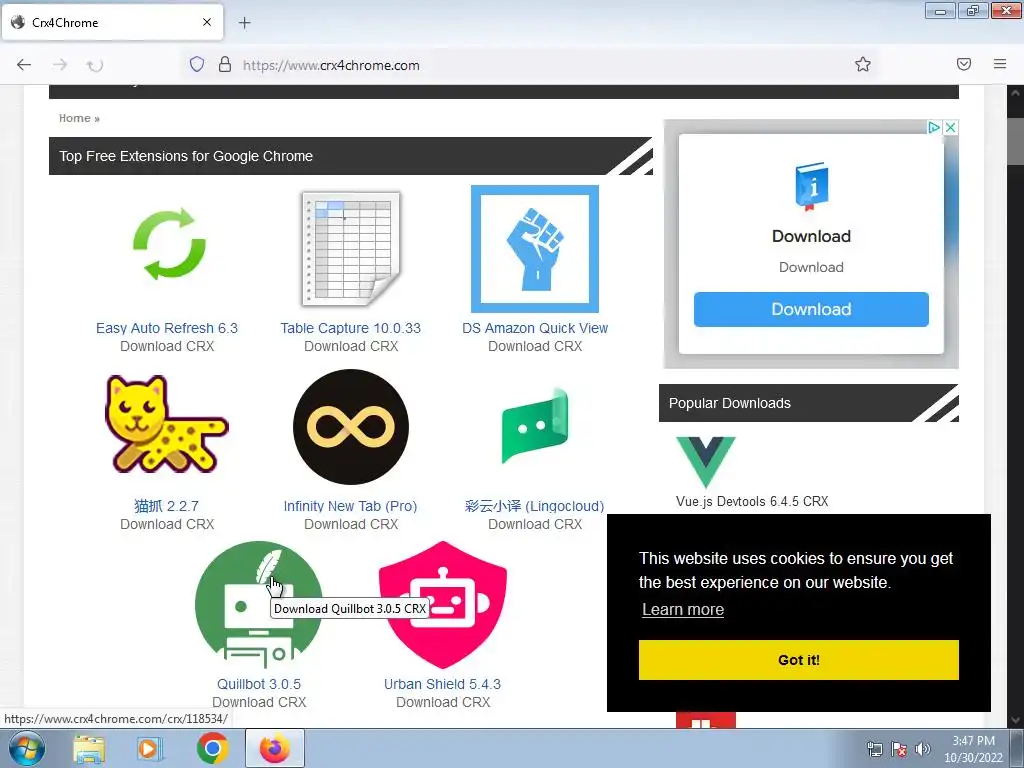Click the Home breadcrumb link
The height and width of the screenshot is (768, 1024).
tap(74, 118)
